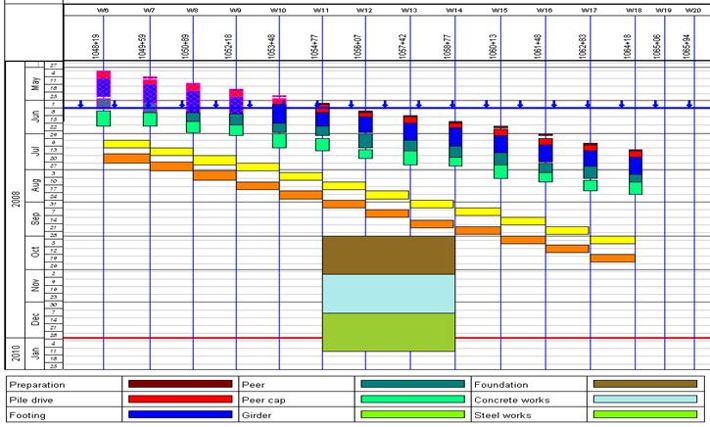Click station label 1054+77

tap(315, 46)
